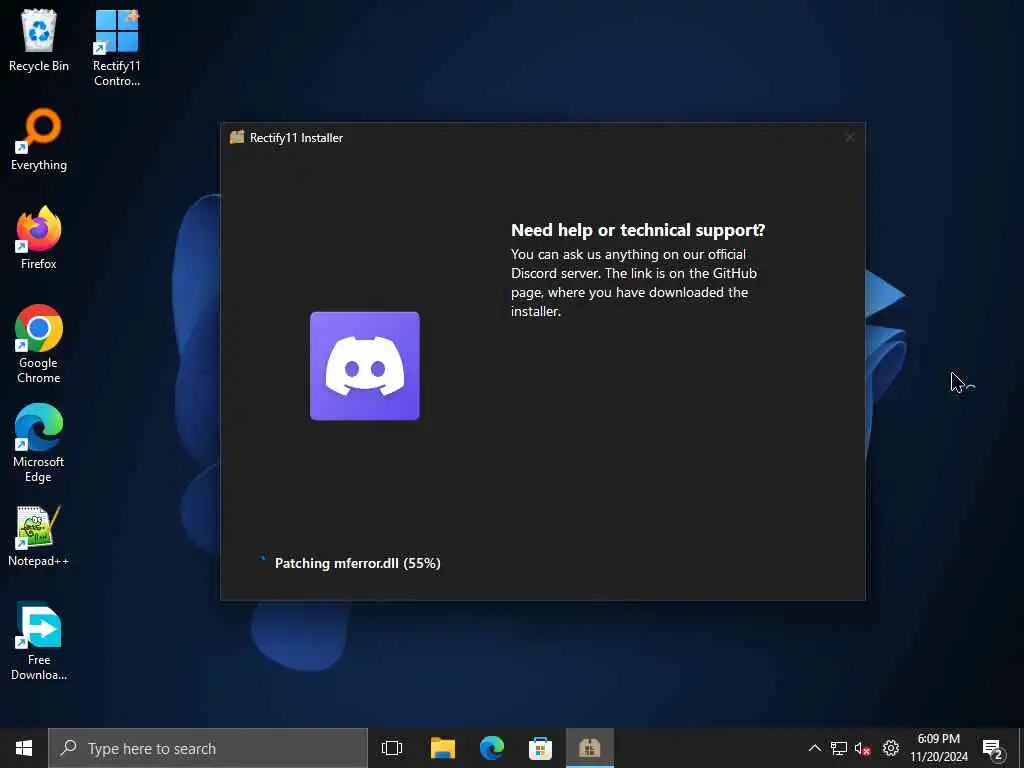
Task: Select the Notepad++ desktop shortcut
Action: 39,536
